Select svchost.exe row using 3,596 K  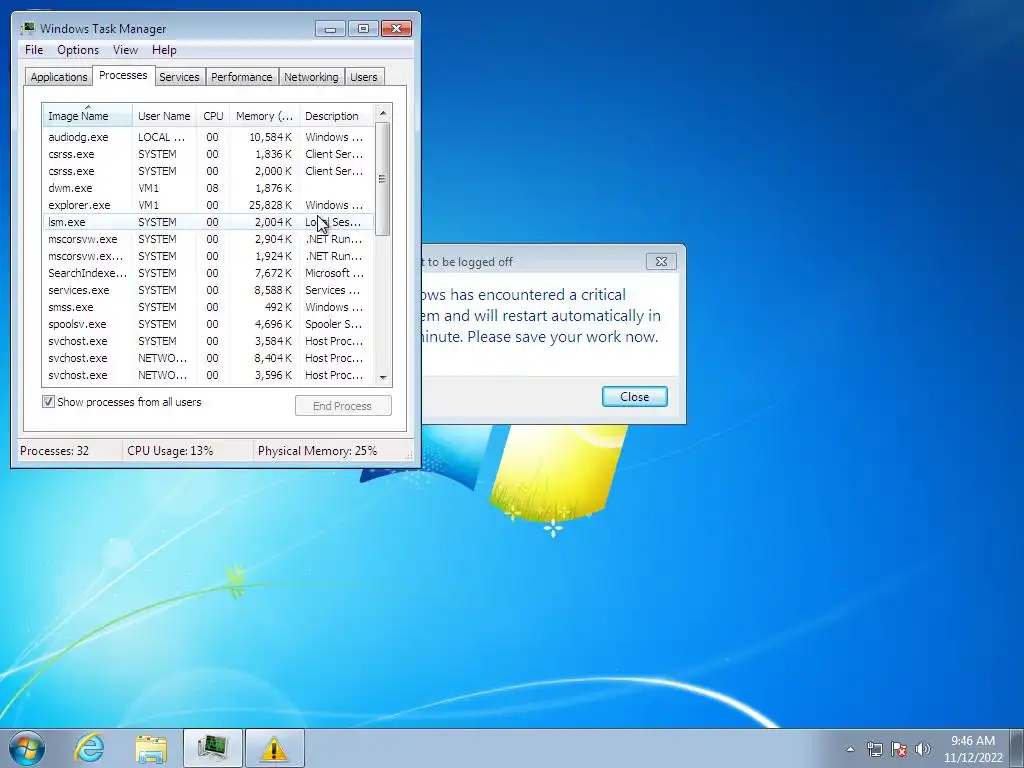(209, 375)
